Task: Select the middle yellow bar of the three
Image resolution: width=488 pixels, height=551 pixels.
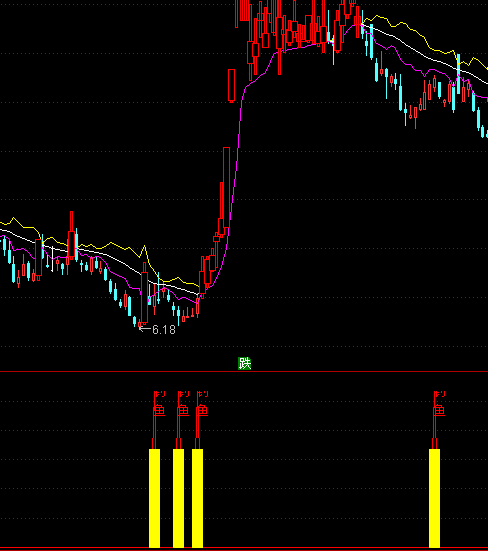Action: [178, 498]
